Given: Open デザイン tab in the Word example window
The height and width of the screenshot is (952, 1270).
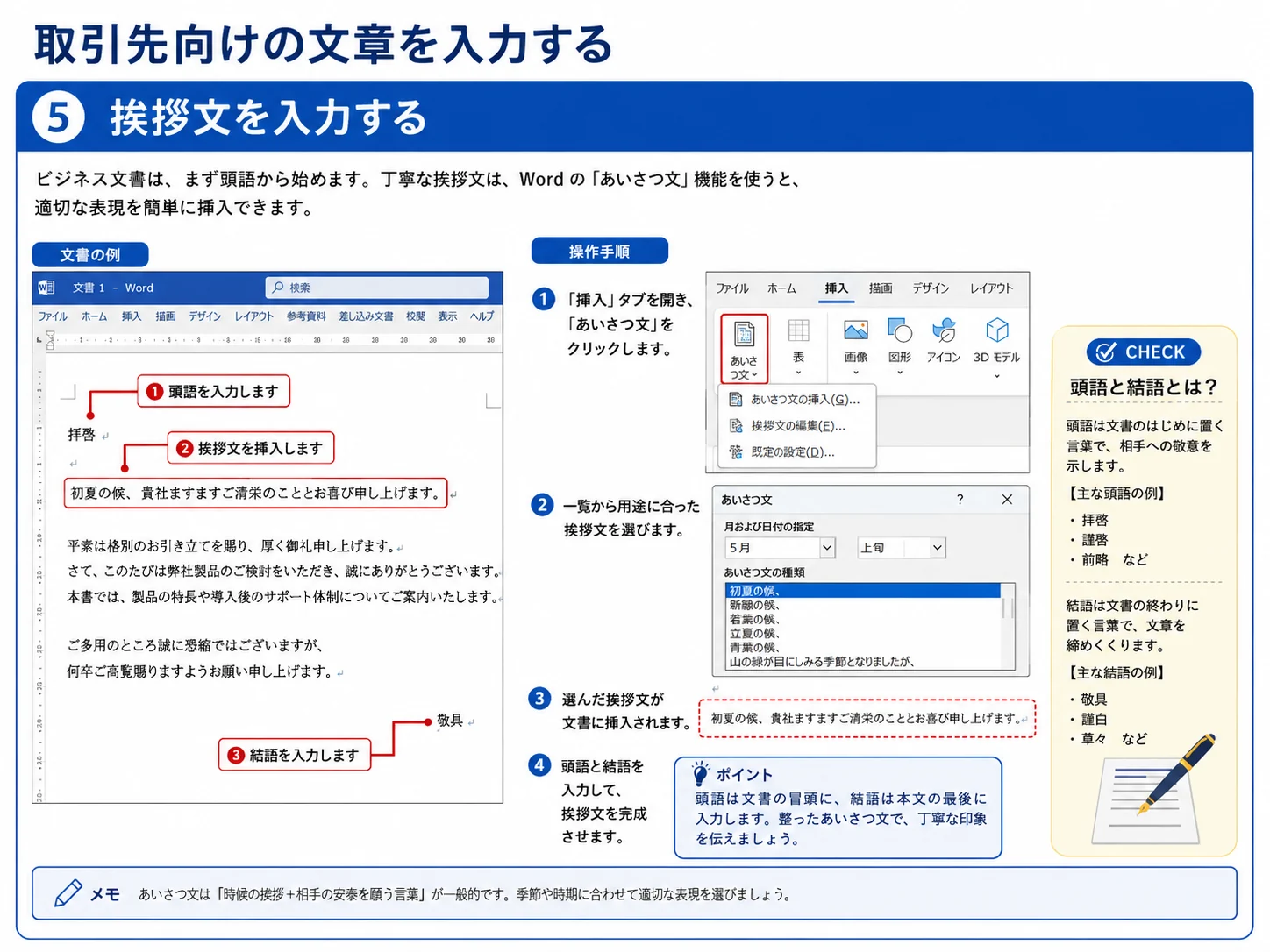Looking at the screenshot, I should point(205,316).
